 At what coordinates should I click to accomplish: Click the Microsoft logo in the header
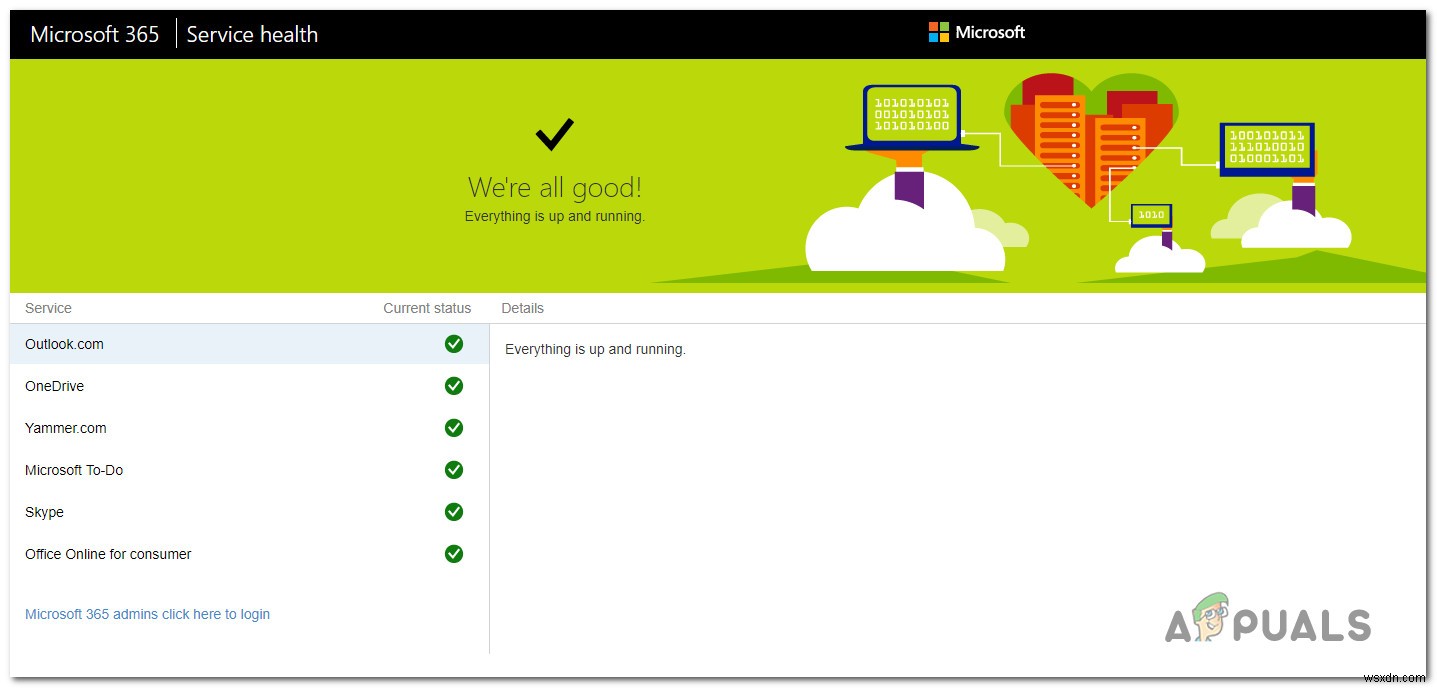(x=975, y=32)
